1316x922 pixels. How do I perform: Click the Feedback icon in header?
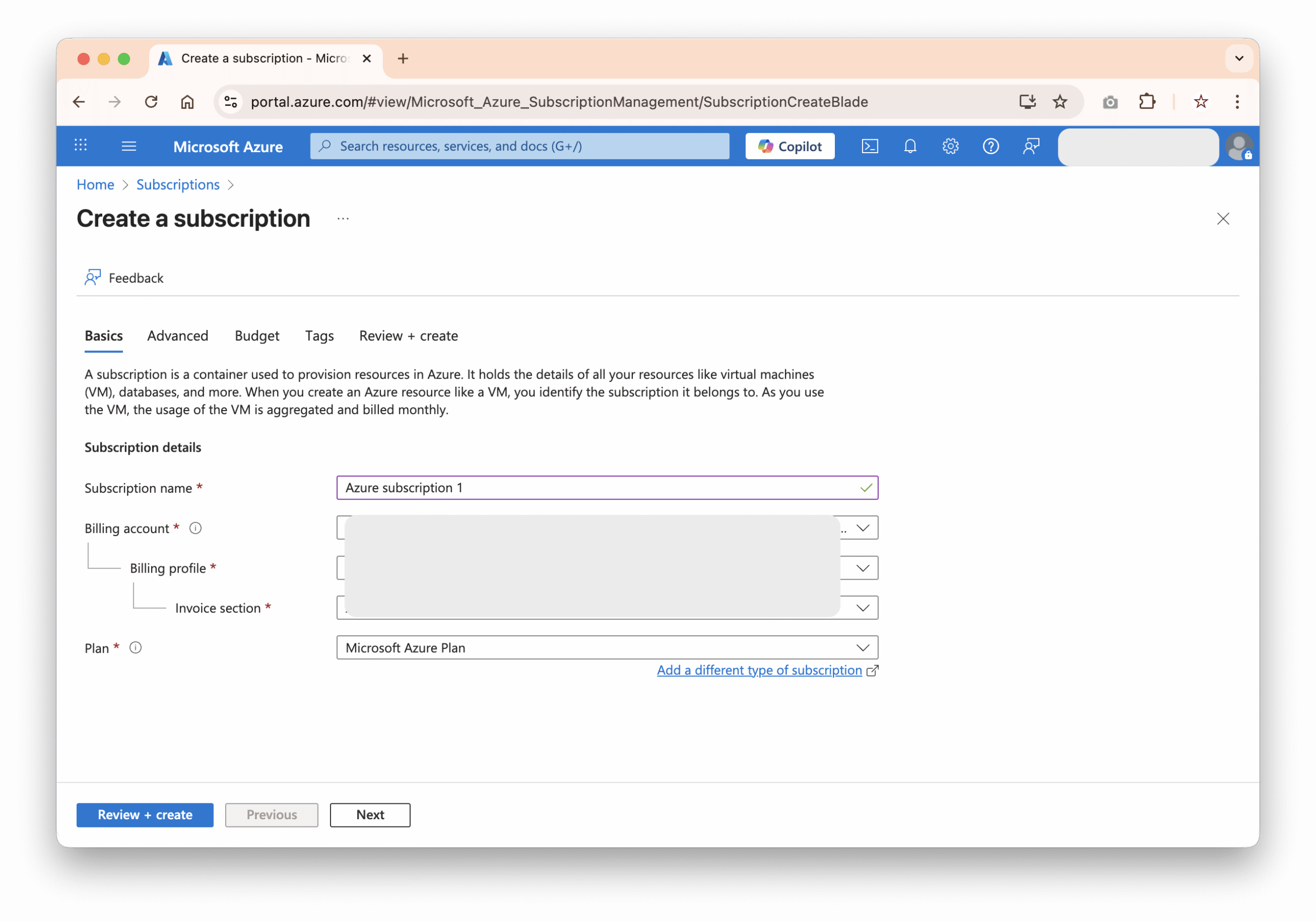[1031, 146]
